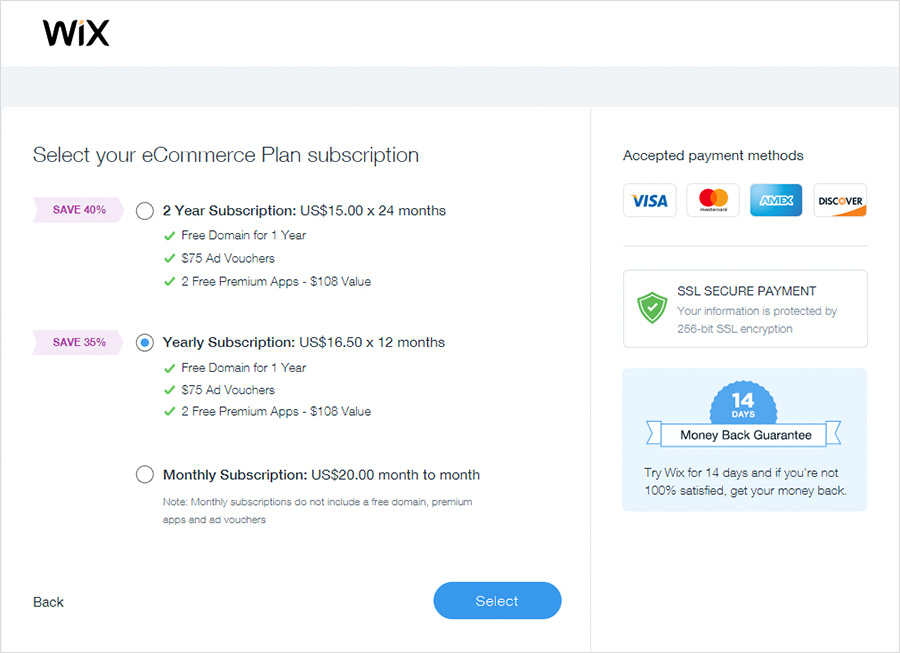Screen dimensions: 900x653
Task: Click the Discover card icon
Action: click(840, 200)
